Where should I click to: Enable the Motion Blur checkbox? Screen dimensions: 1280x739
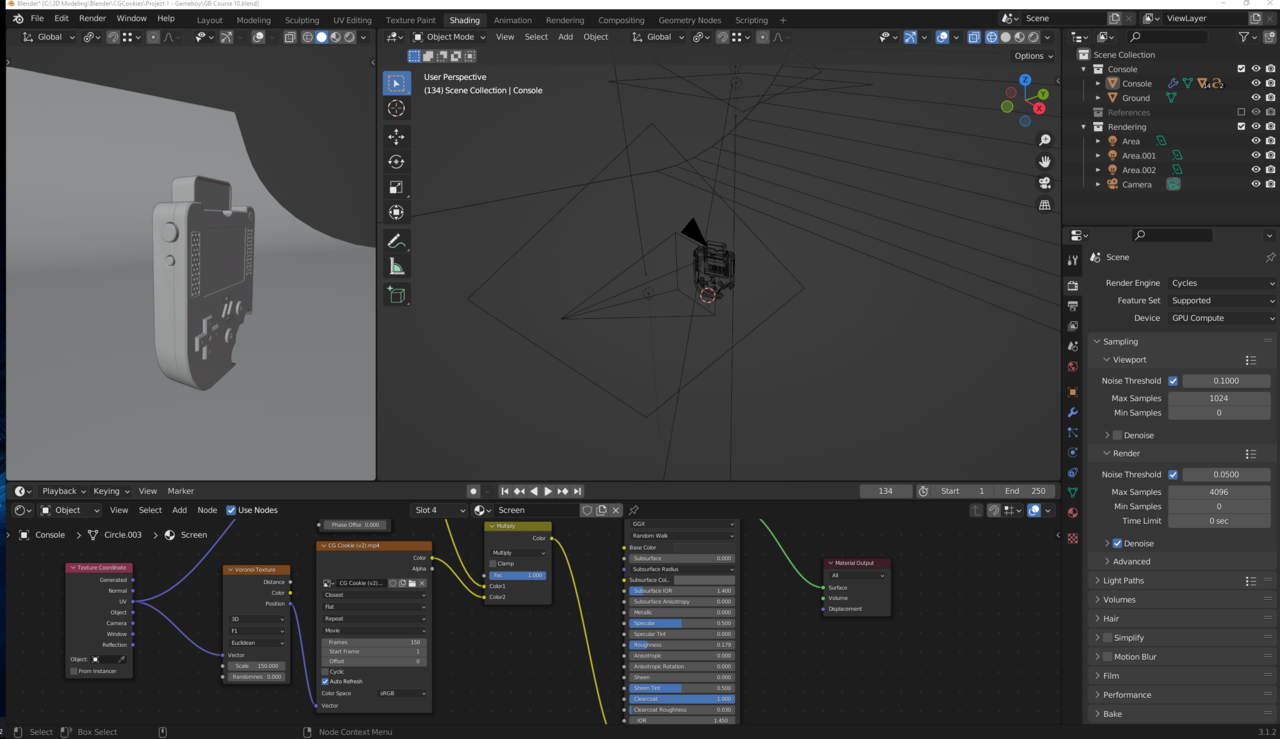pyautogui.click(x=1107, y=657)
